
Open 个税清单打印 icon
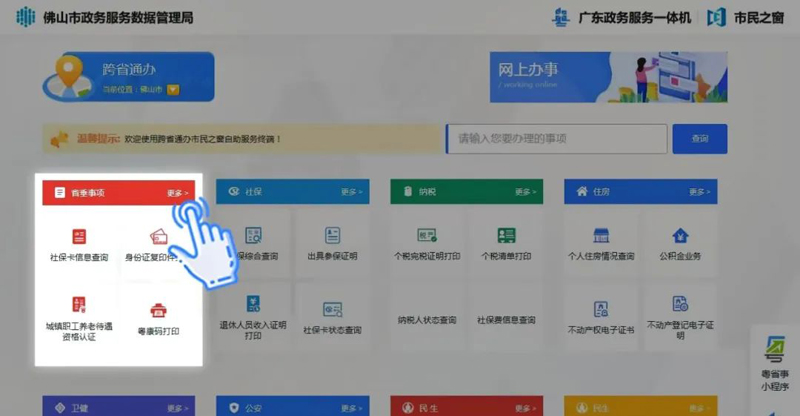(x=506, y=237)
